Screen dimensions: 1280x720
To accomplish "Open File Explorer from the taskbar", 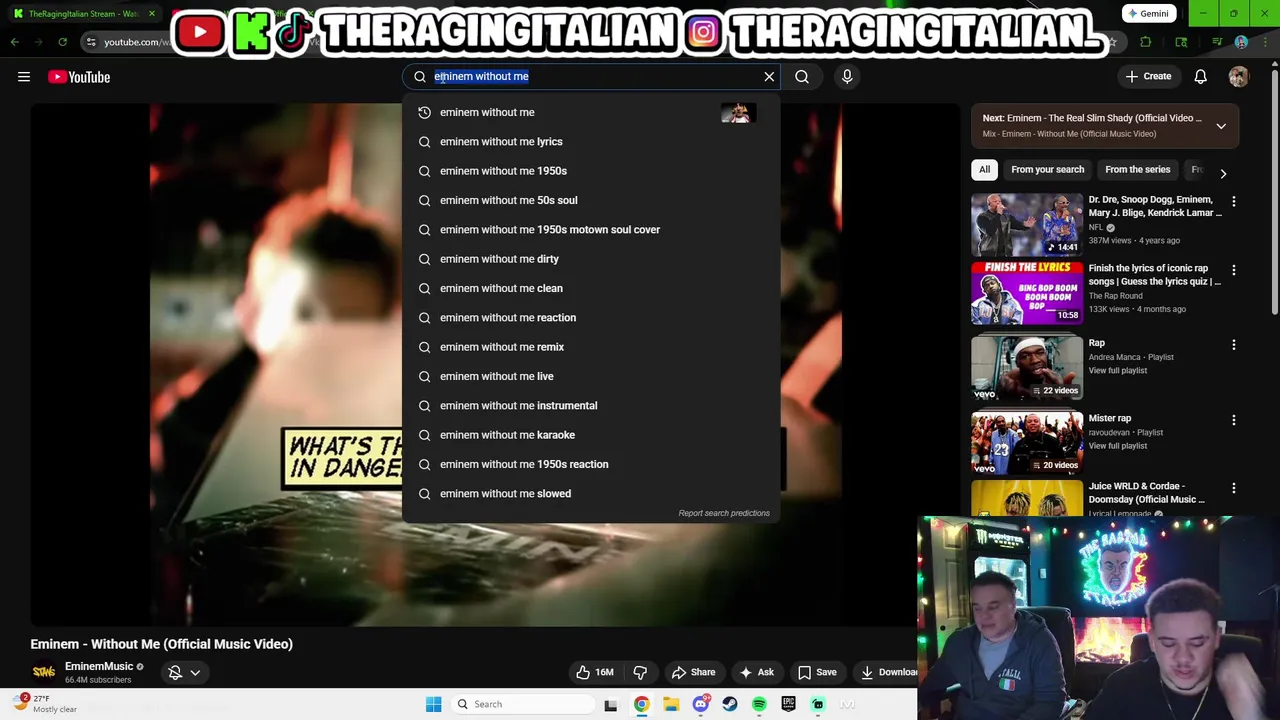I will click(x=671, y=704).
